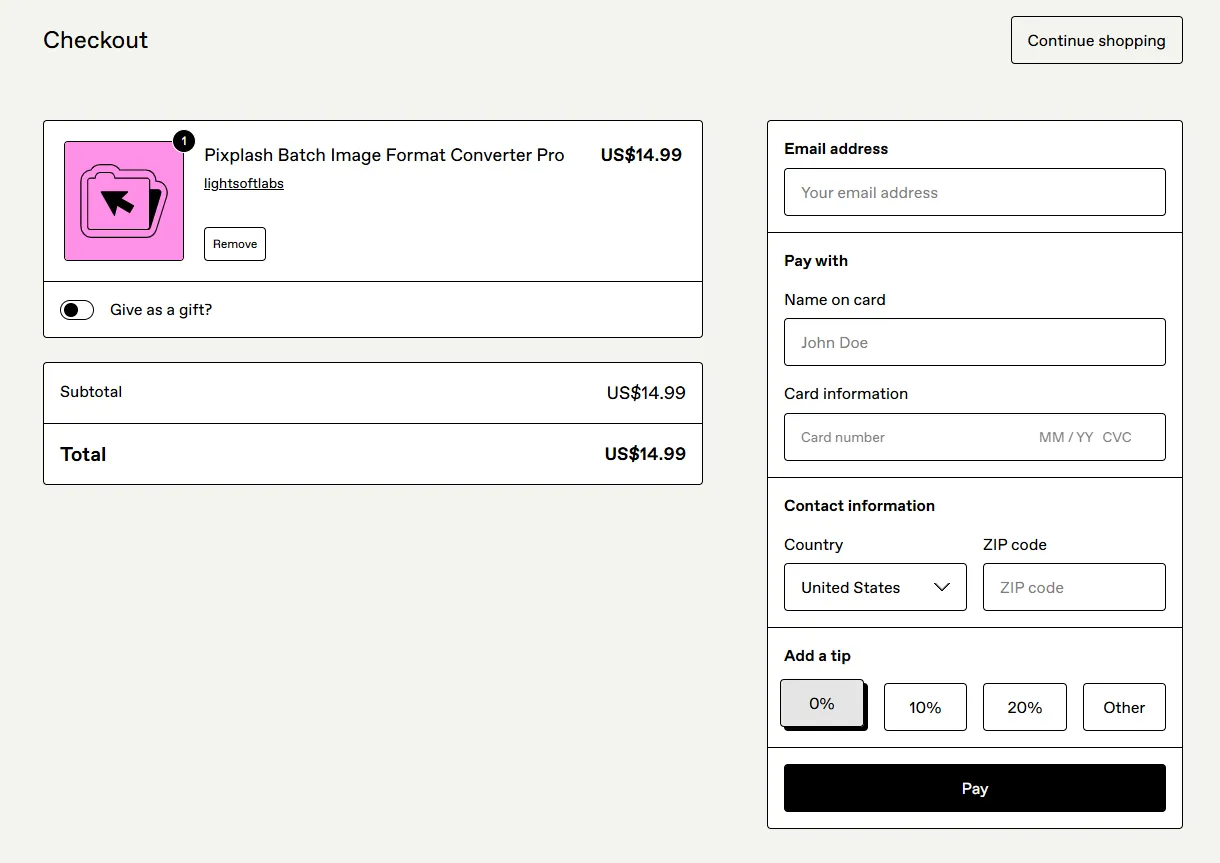The image size is (1220, 863).
Task: Click Other to enter a custom tip
Action: [x=1124, y=707]
